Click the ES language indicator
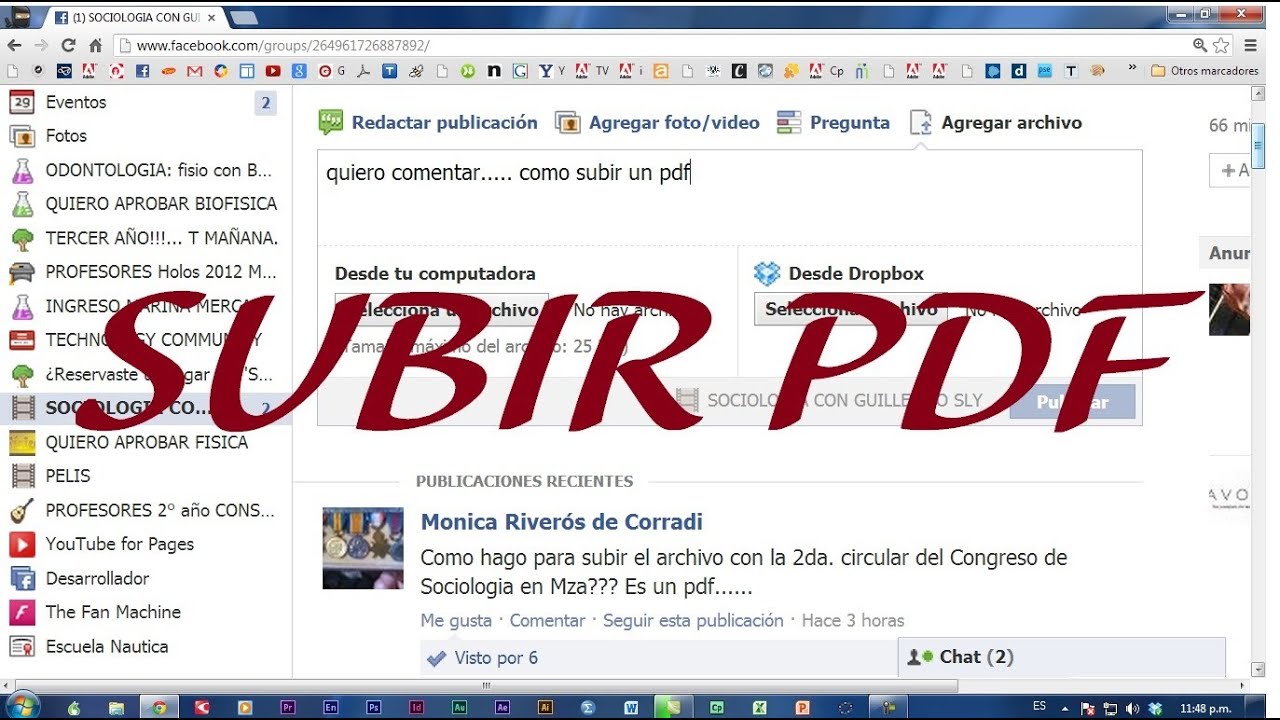 pyautogui.click(x=1040, y=706)
